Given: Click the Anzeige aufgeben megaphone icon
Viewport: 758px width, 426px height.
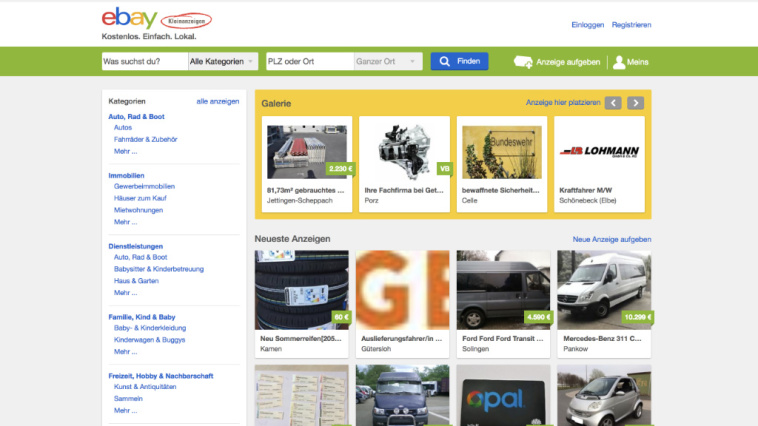Looking at the screenshot, I should coord(523,62).
